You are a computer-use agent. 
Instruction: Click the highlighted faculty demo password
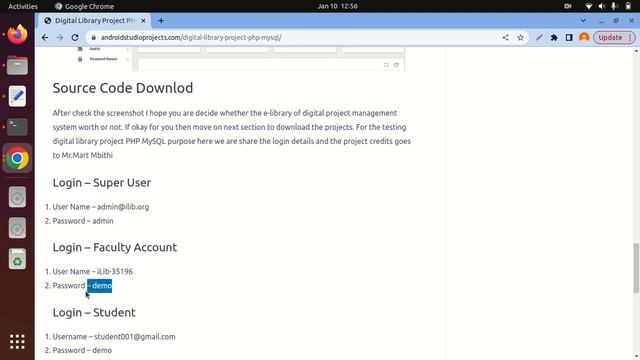[100, 286]
